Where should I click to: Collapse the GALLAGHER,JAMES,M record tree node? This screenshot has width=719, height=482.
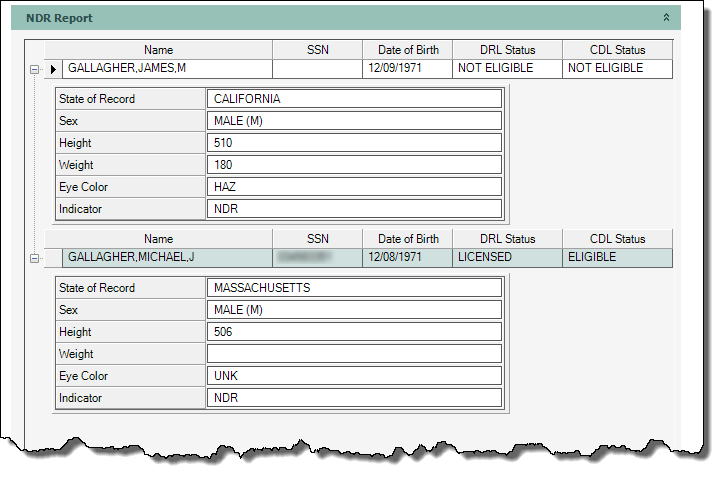click(34, 69)
